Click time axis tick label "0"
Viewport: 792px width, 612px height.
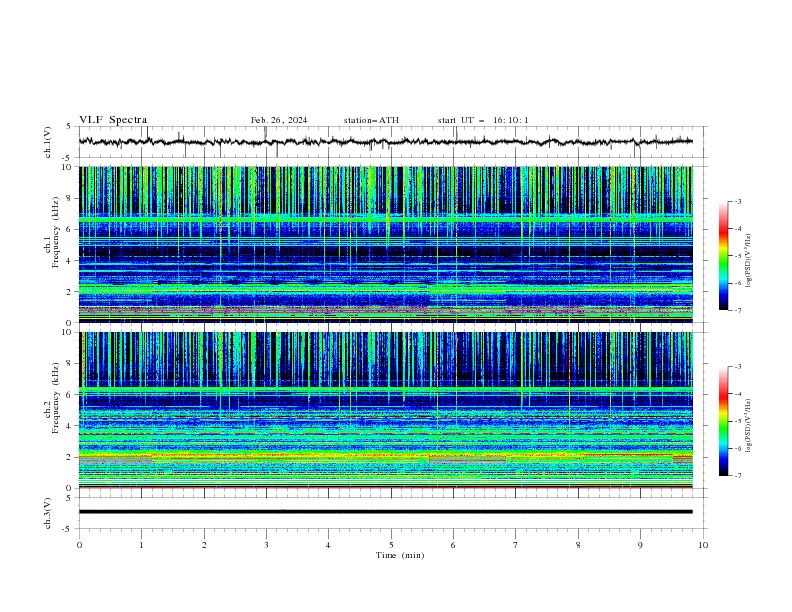(79, 545)
